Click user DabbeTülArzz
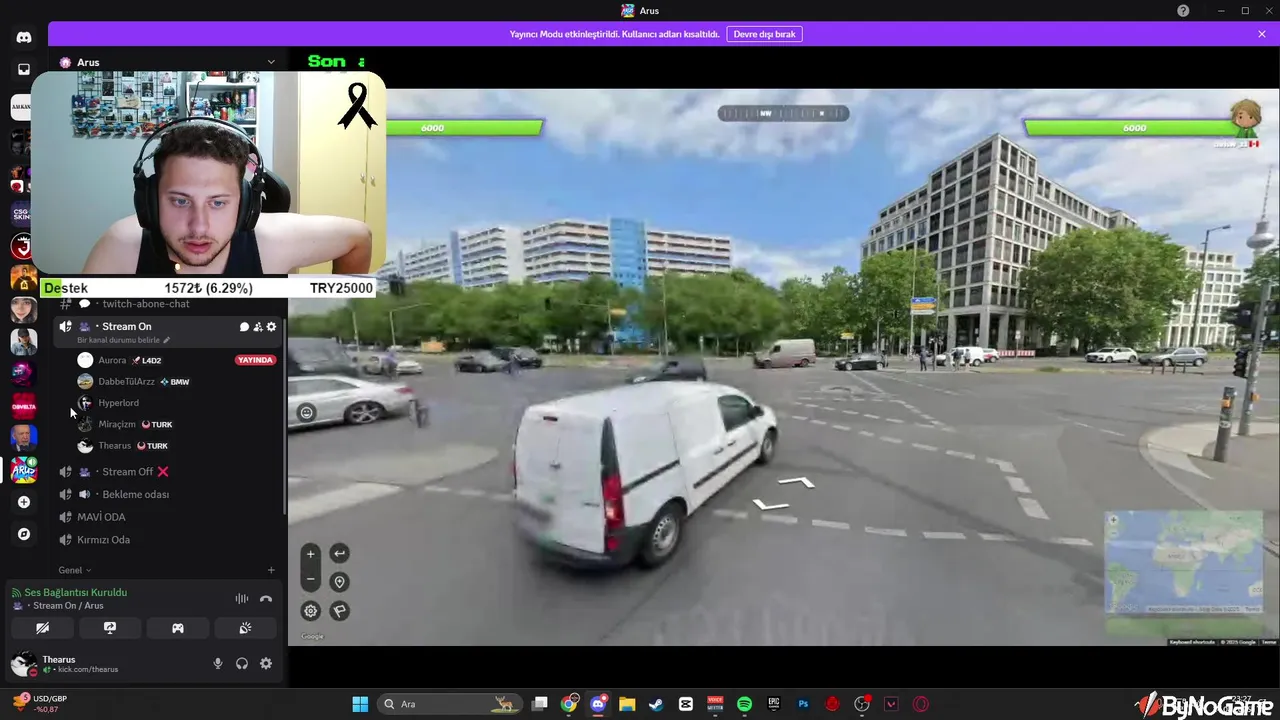The width and height of the screenshot is (1280, 720). click(x=126, y=382)
